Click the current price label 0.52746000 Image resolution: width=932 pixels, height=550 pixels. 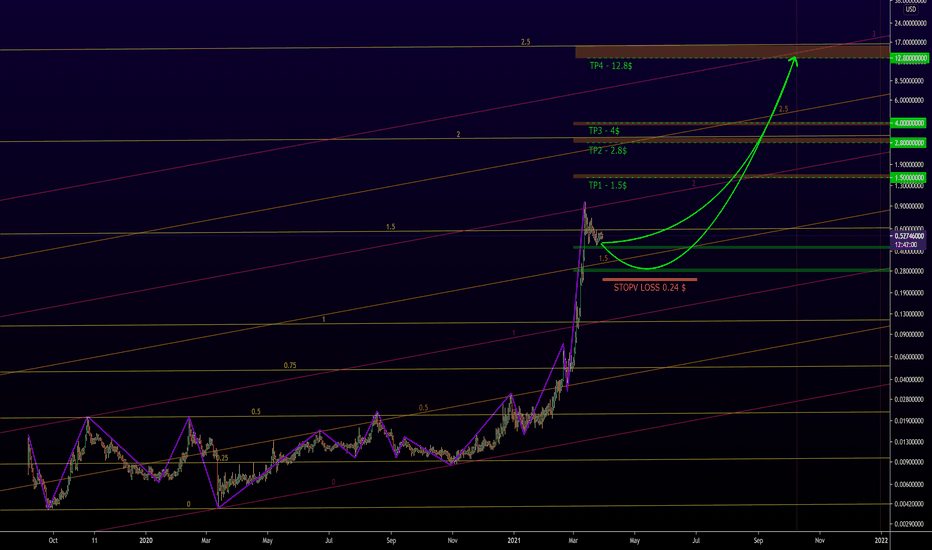tap(909, 236)
